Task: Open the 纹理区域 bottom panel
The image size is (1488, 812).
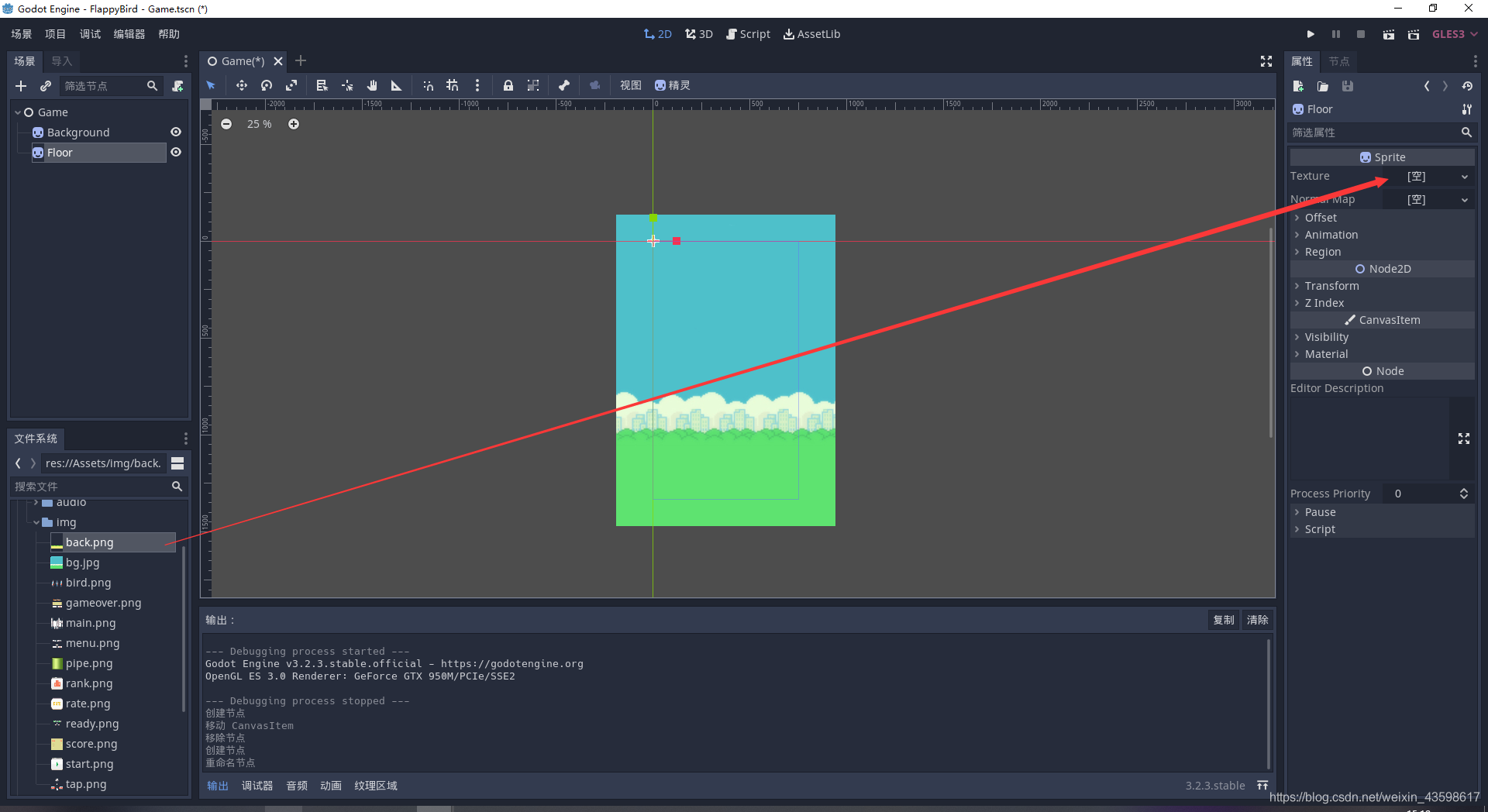Action: [376, 786]
